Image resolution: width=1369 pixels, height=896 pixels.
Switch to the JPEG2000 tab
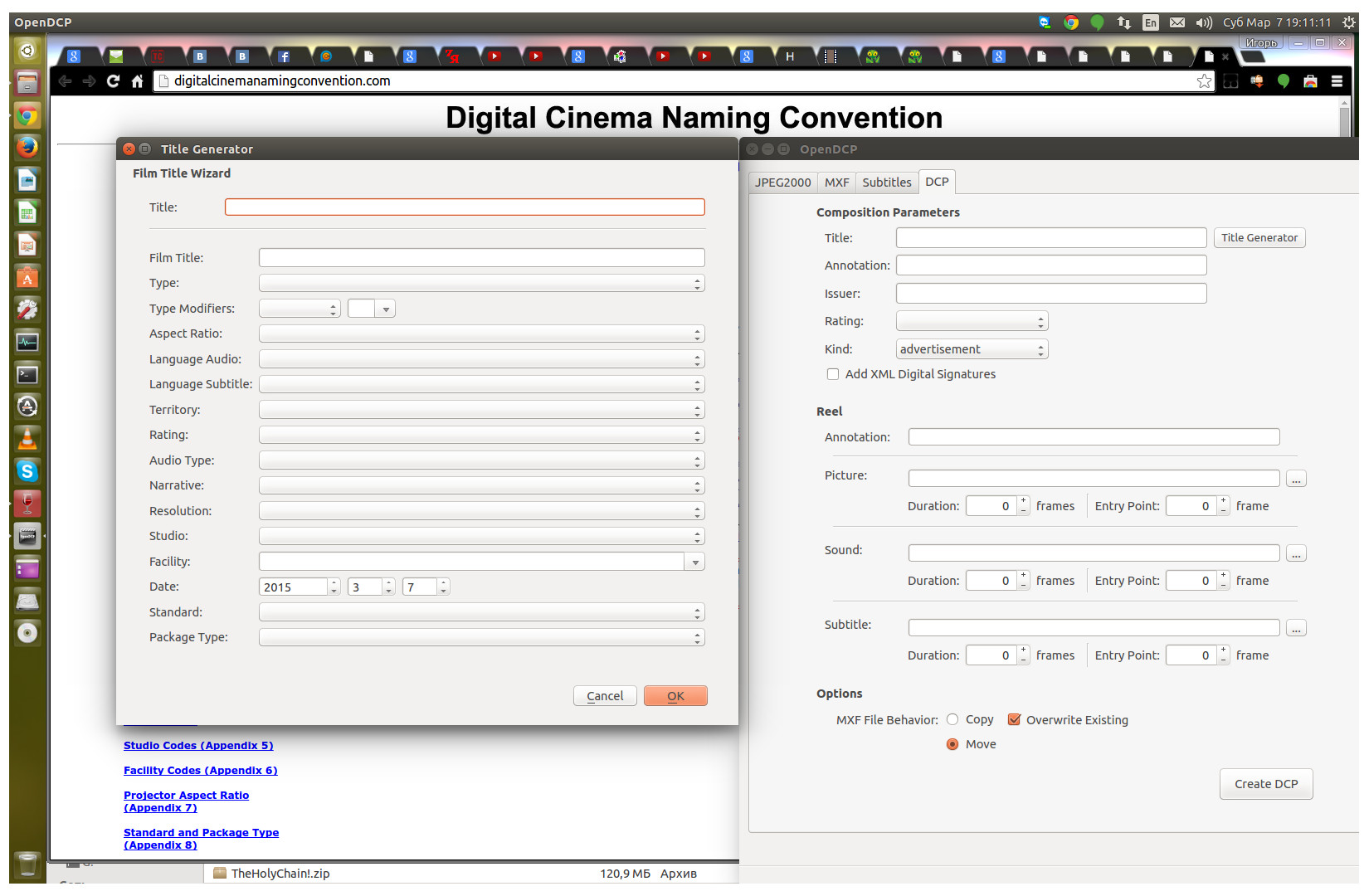782,183
